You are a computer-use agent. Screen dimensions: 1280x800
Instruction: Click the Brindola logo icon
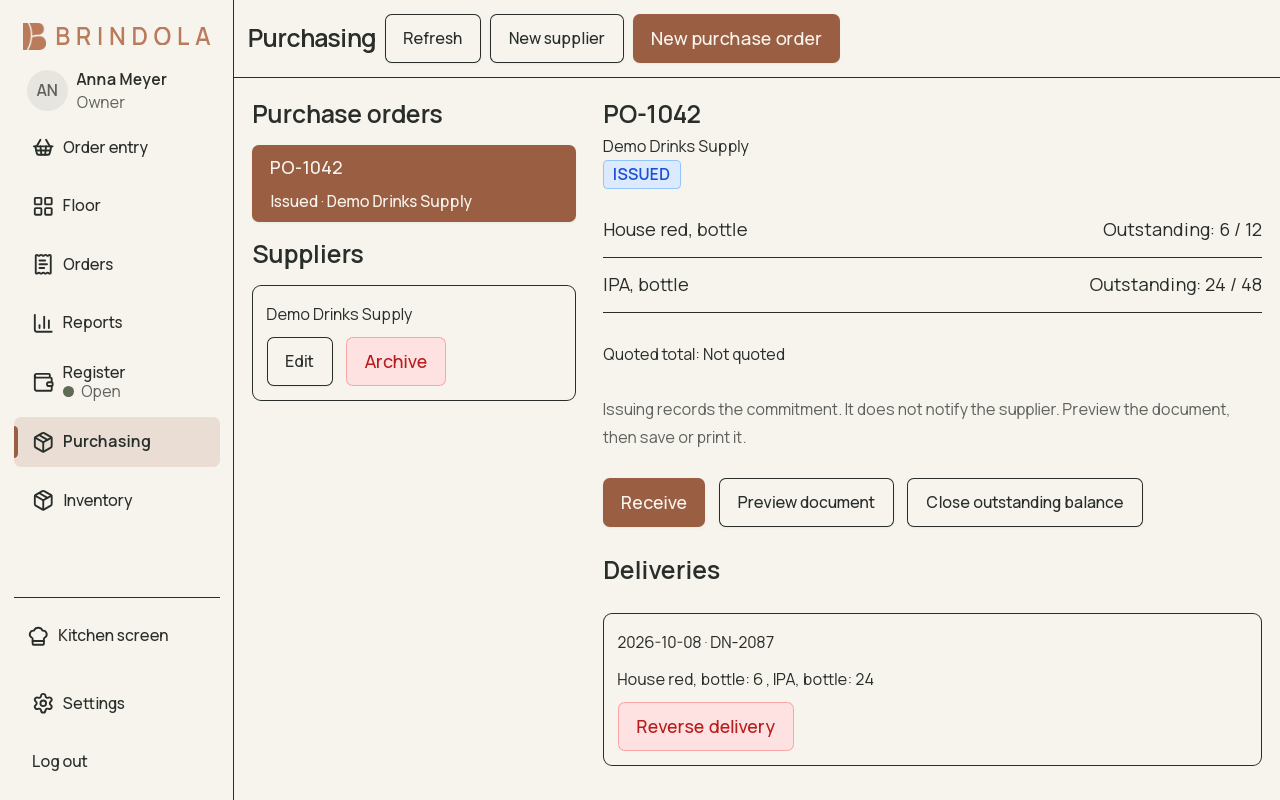pos(35,37)
